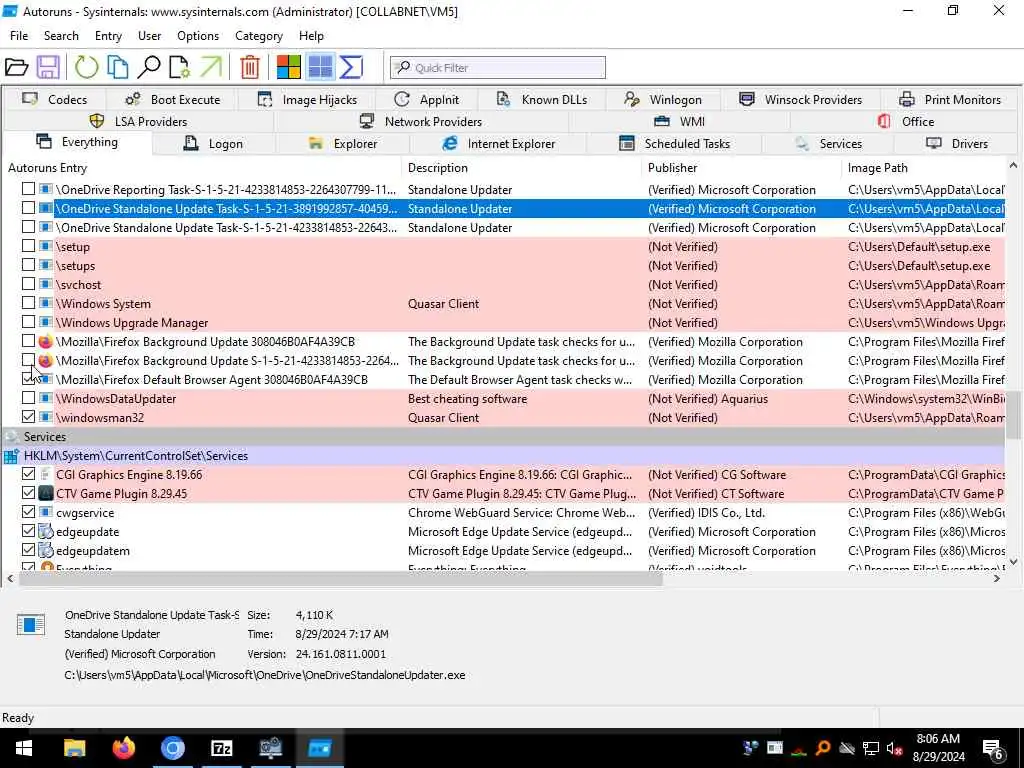Open the Winlogon tab
The image size is (1024, 768).
point(663,99)
